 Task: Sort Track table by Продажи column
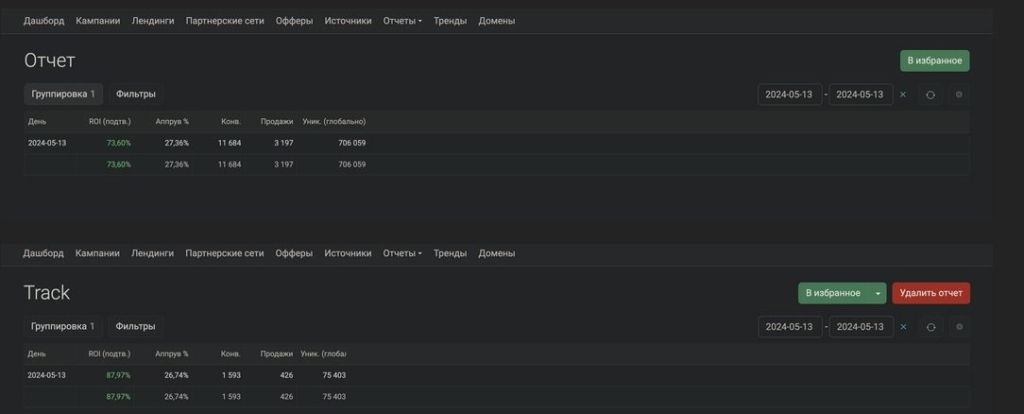[x=277, y=353]
